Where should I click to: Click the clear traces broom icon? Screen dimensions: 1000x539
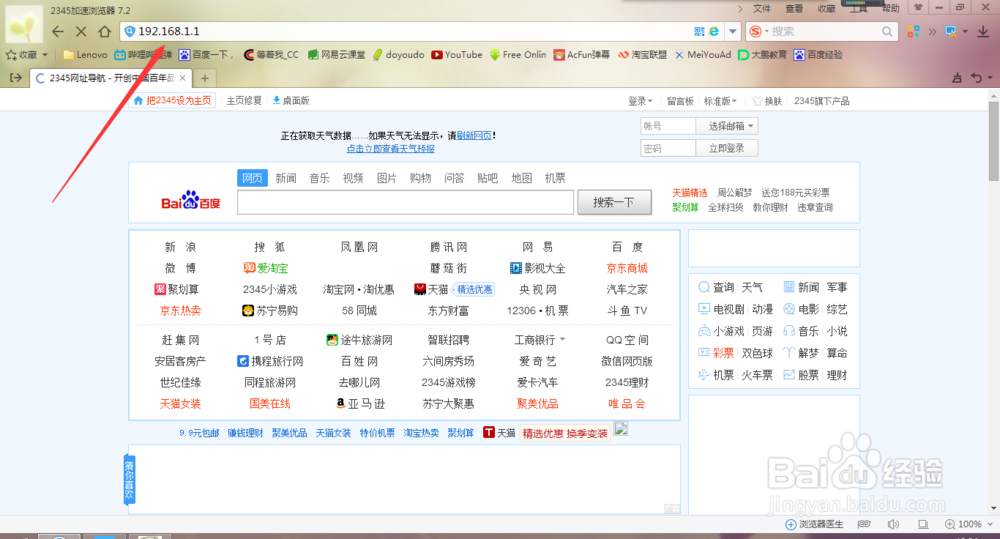click(957, 78)
